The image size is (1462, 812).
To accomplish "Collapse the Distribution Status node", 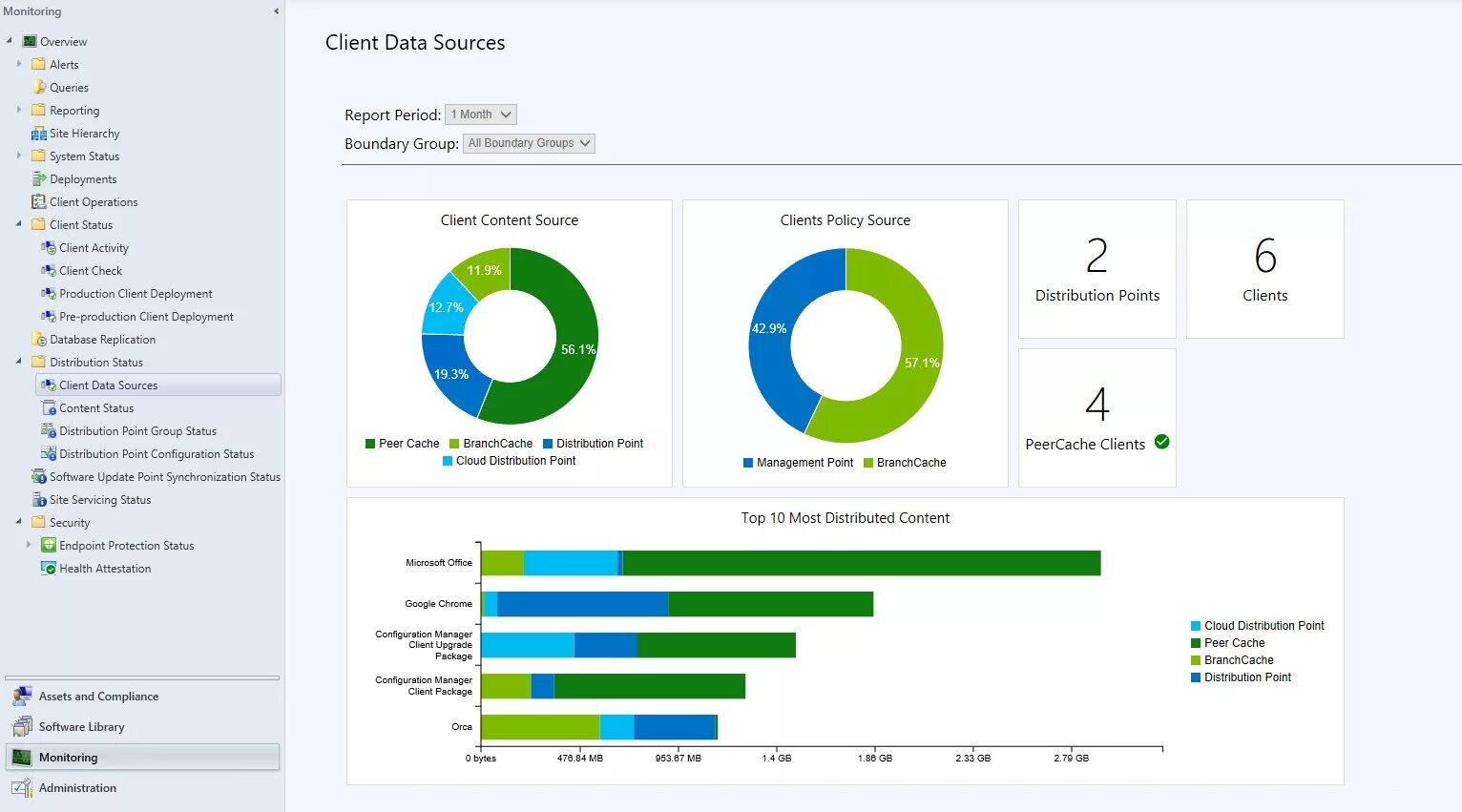I will pos(19,362).
